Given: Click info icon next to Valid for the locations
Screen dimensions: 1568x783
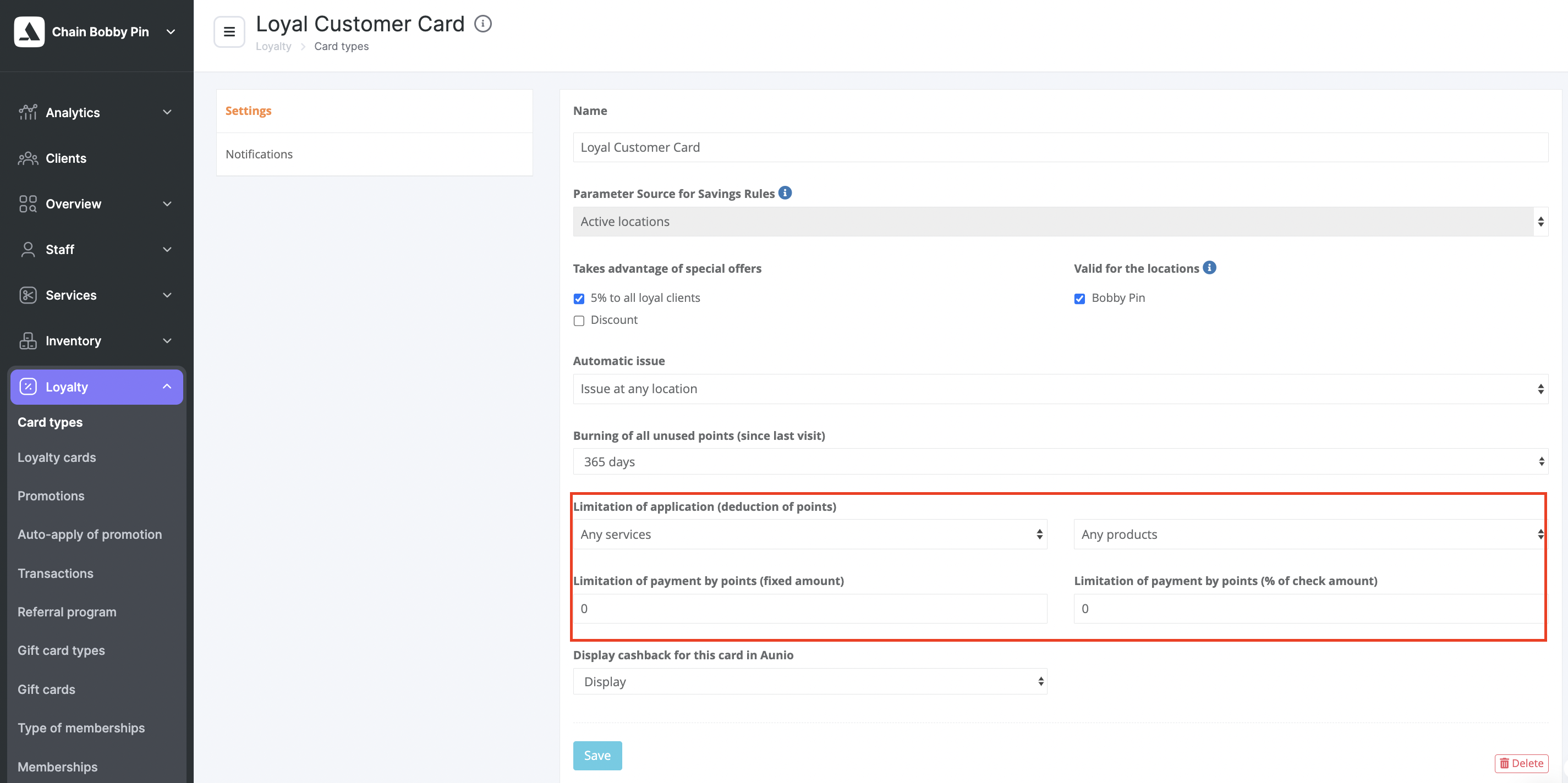Looking at the screenshot, I should pyautogui.click(x=1209, y=268).
